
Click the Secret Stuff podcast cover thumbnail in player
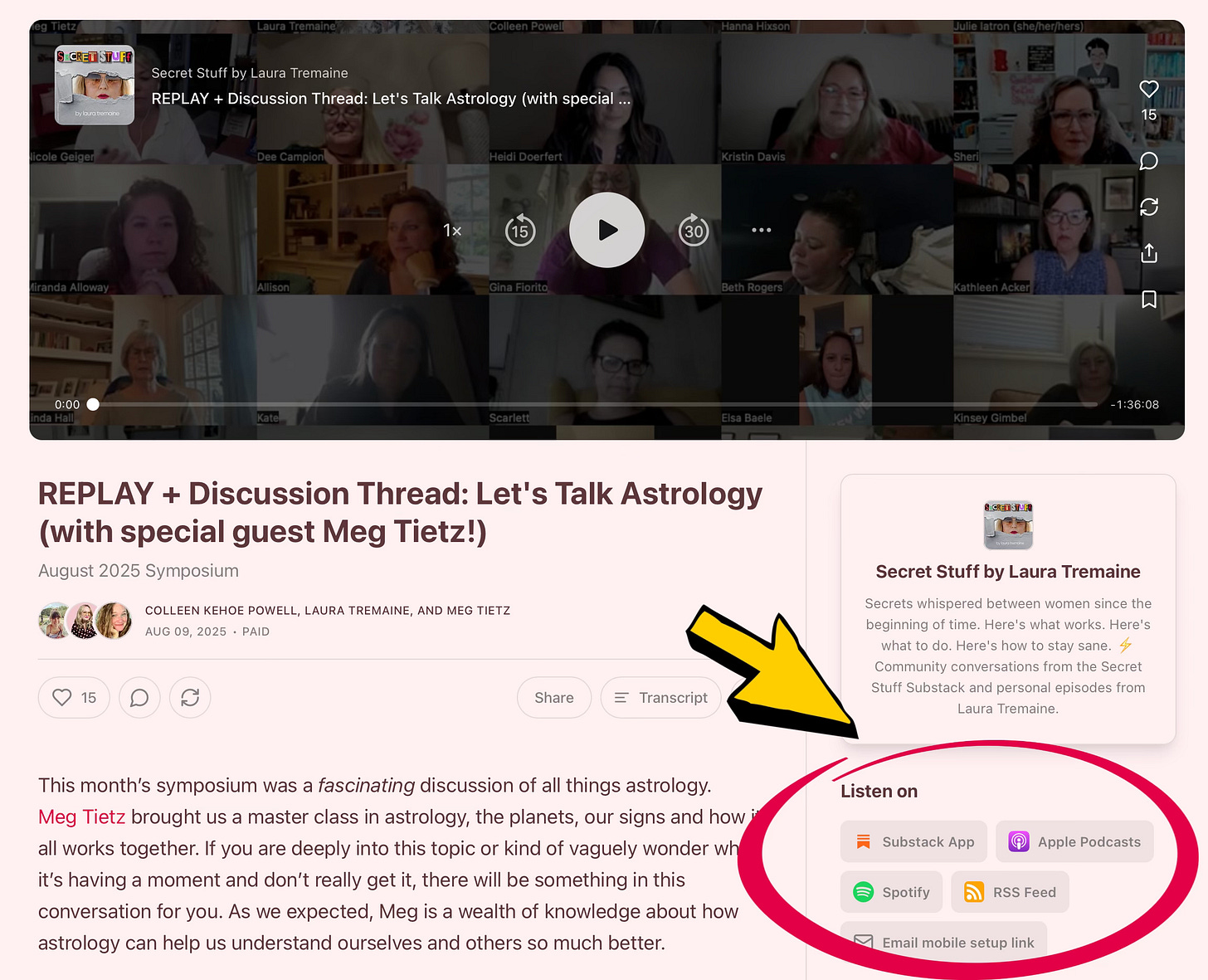(x=95, y=85)
